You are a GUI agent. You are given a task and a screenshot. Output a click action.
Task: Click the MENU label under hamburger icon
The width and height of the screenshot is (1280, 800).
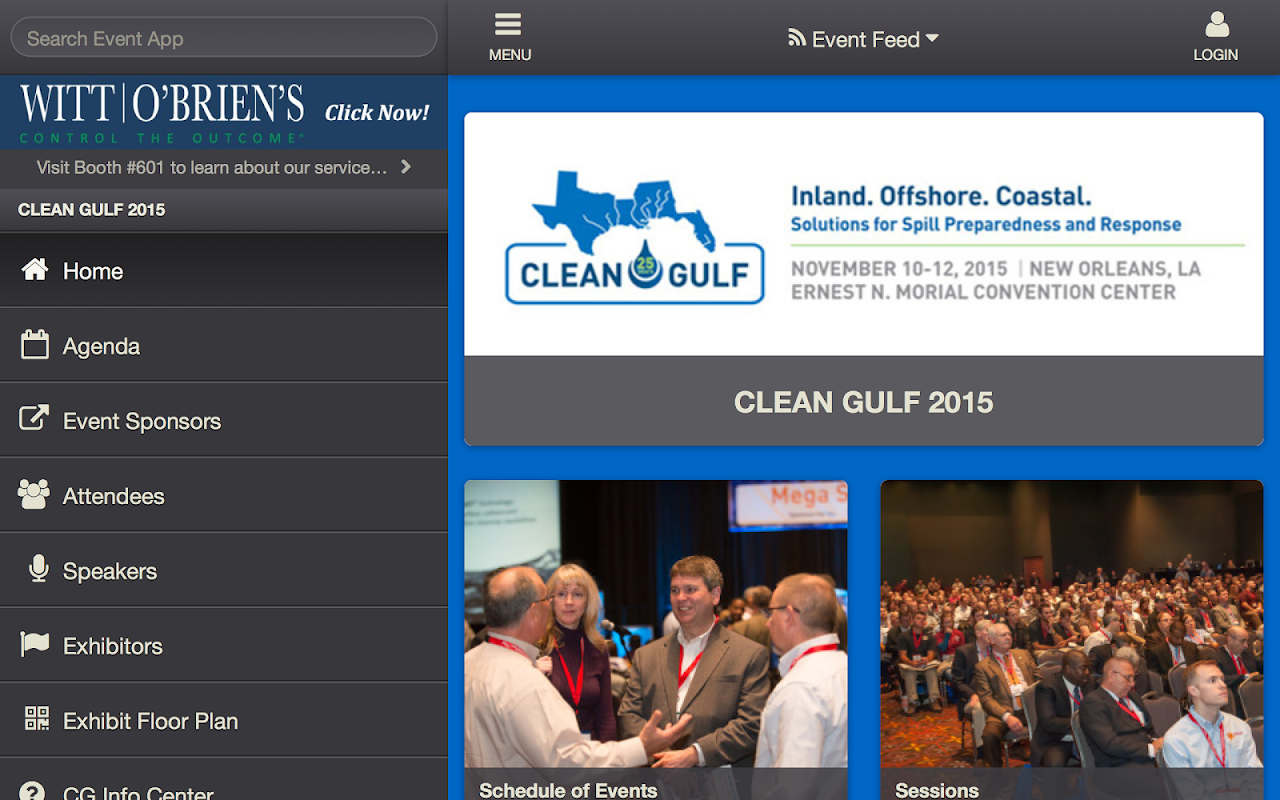point(510,55)
